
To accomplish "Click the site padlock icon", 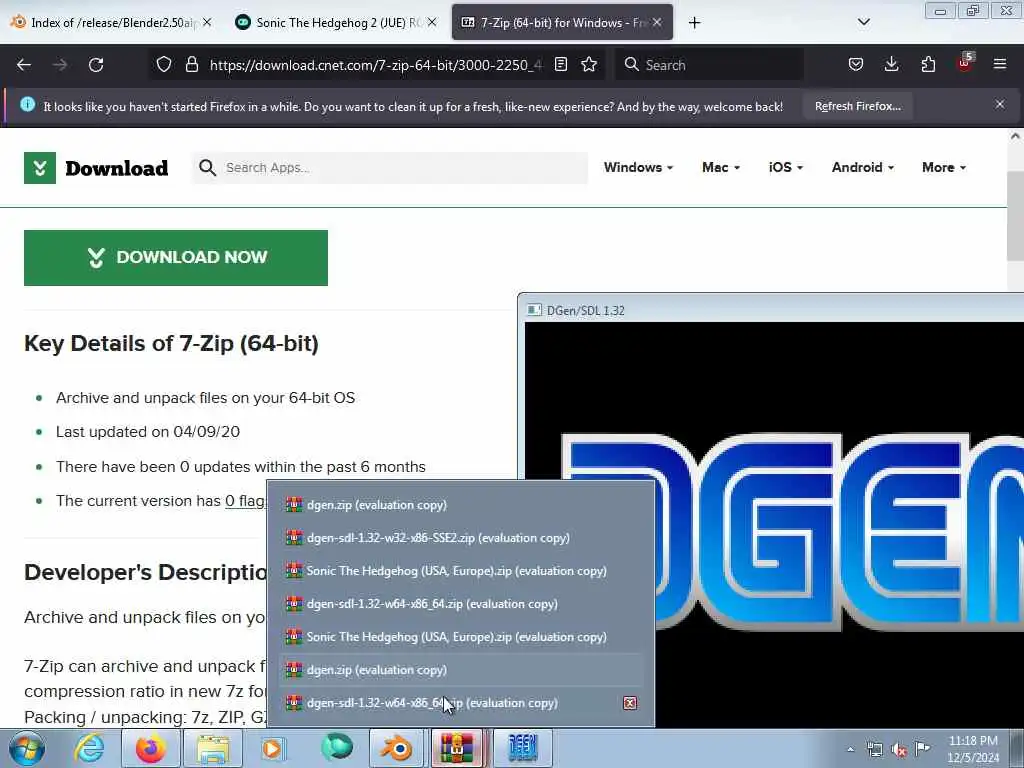I will pyautogui.click(x=191, y=65).
